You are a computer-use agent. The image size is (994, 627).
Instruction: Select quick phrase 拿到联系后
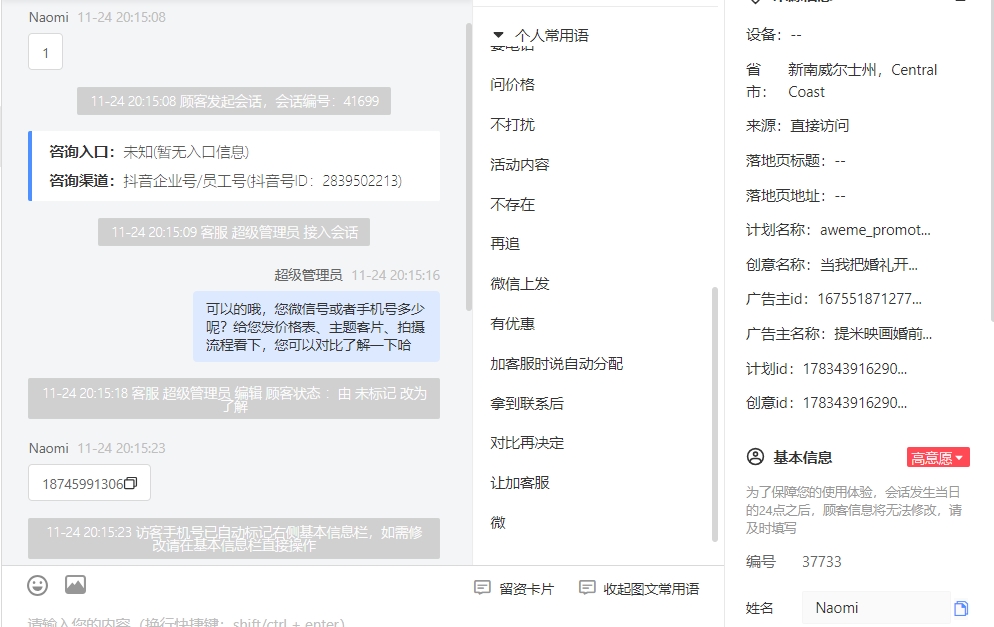(527, 403)
